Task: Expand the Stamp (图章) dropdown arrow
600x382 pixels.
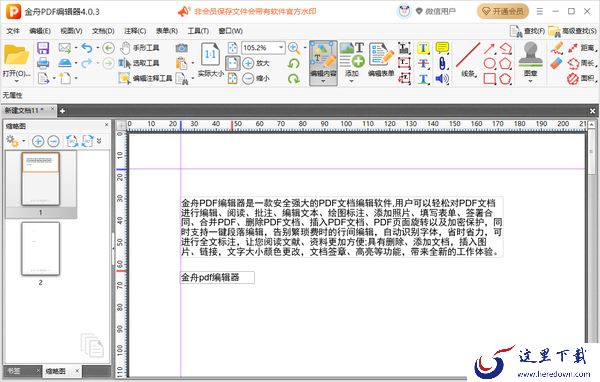Action: coord(530,81)
